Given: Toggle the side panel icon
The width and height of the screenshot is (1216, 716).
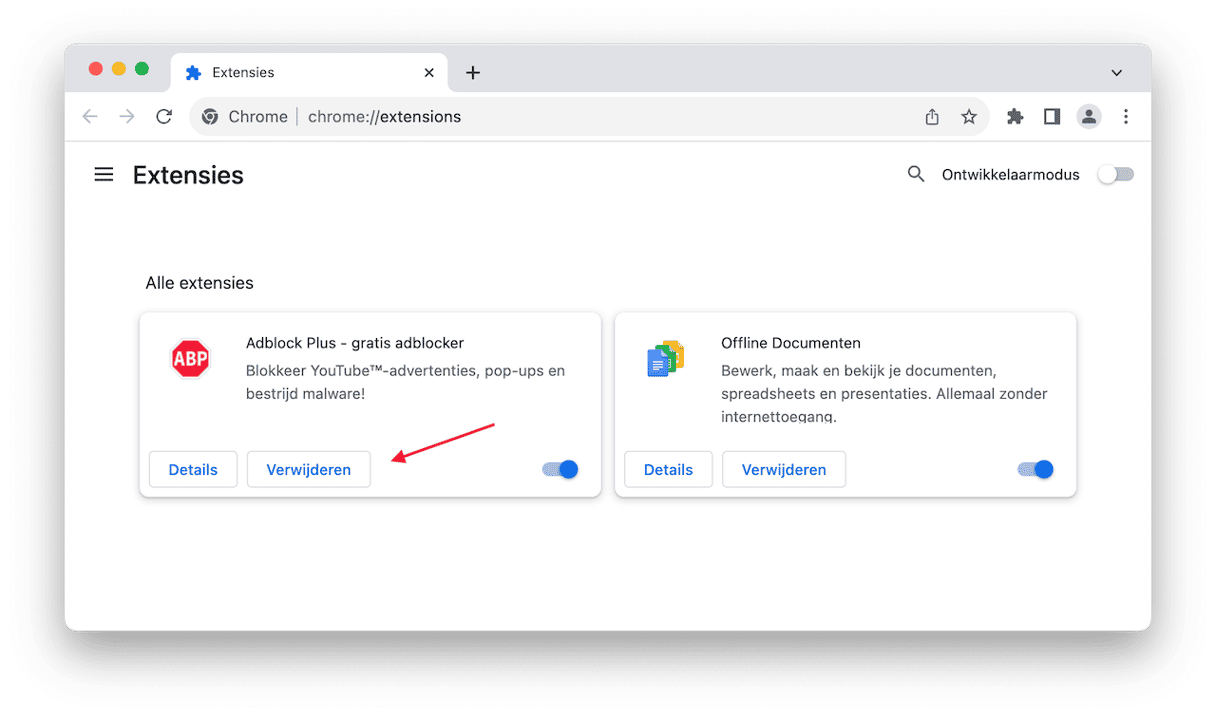Looking at the screenshot, I should (x=1052, y=117).
